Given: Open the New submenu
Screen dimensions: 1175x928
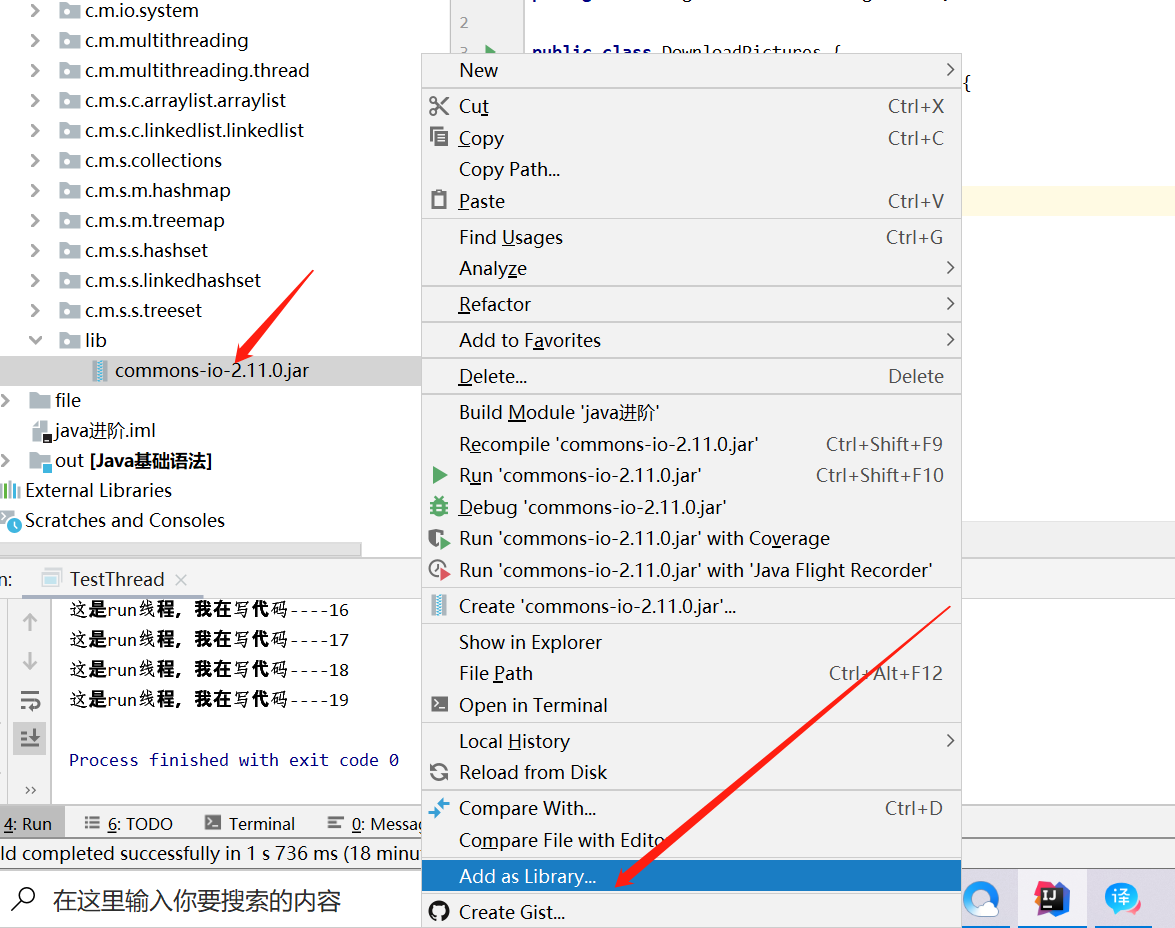Looking at the screenshot, I should (691, 70).
